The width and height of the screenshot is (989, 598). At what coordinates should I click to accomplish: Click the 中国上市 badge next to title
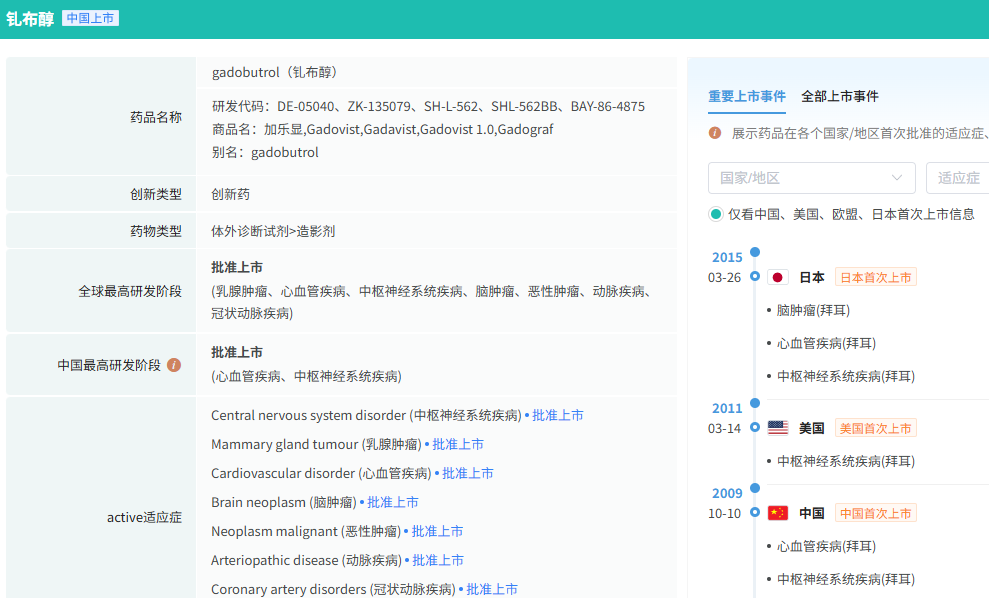click(90, 18)
